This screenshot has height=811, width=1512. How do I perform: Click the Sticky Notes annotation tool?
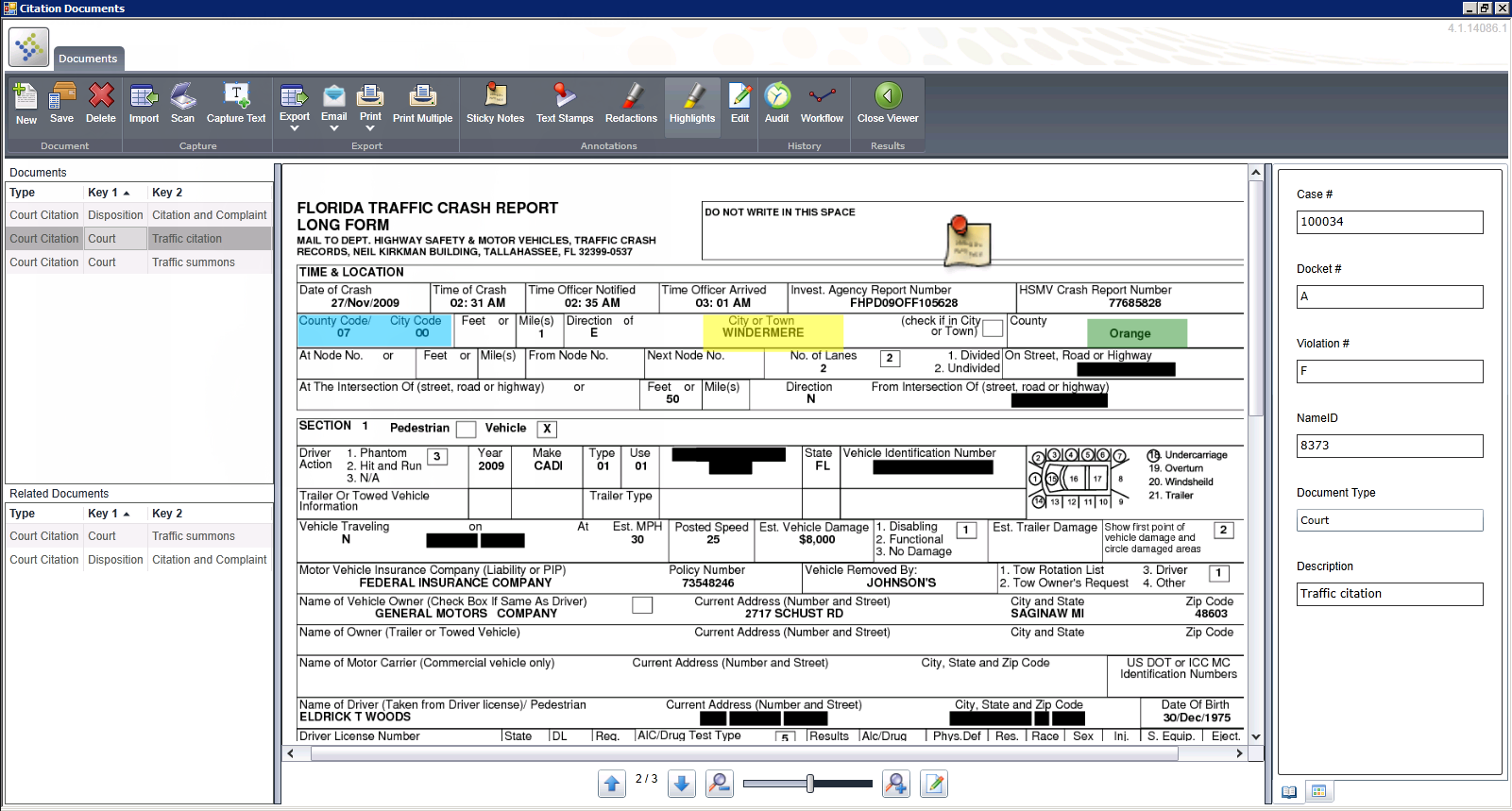coord(495,103)
